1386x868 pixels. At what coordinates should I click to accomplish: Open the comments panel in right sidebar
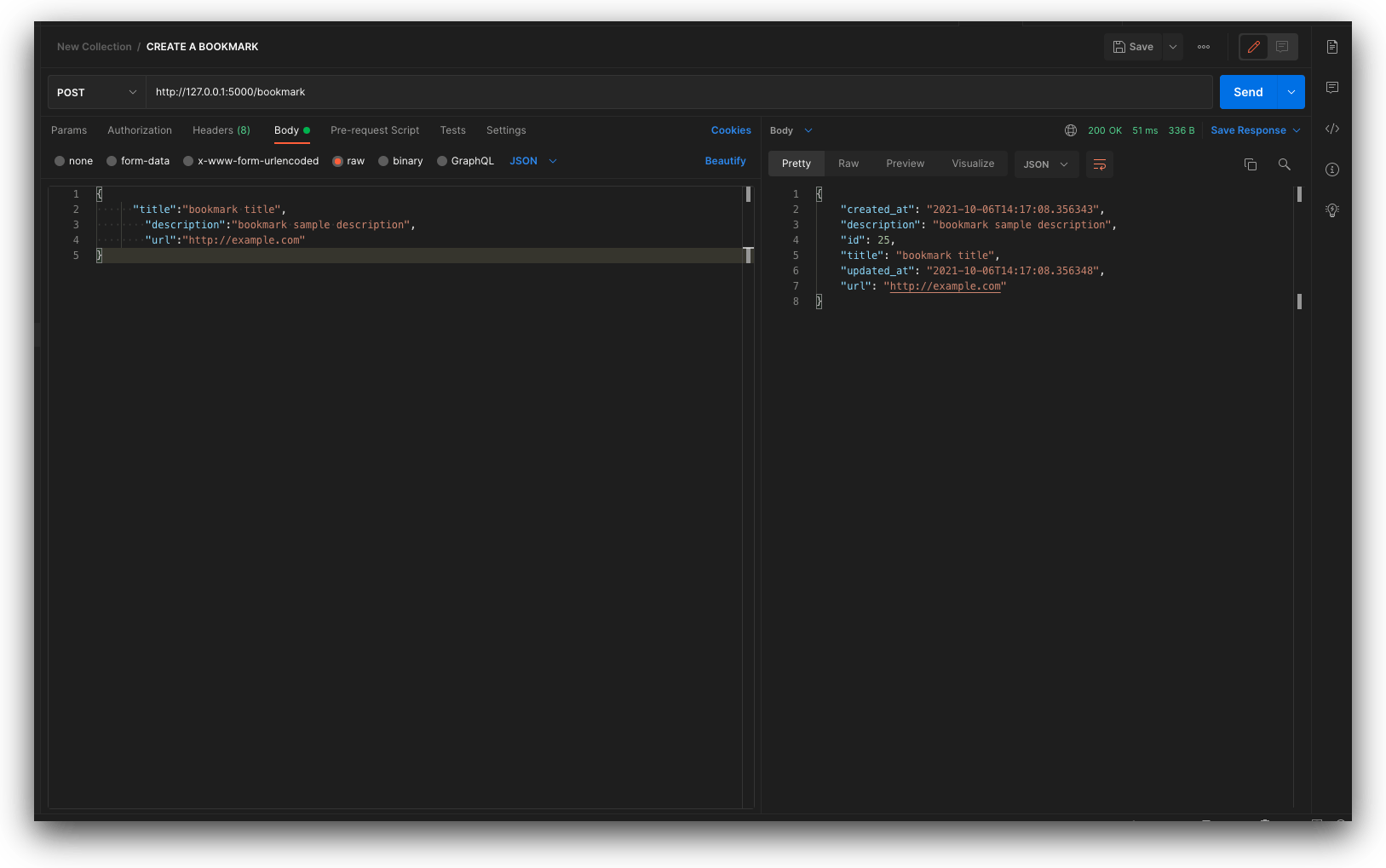coord(1331,87)
